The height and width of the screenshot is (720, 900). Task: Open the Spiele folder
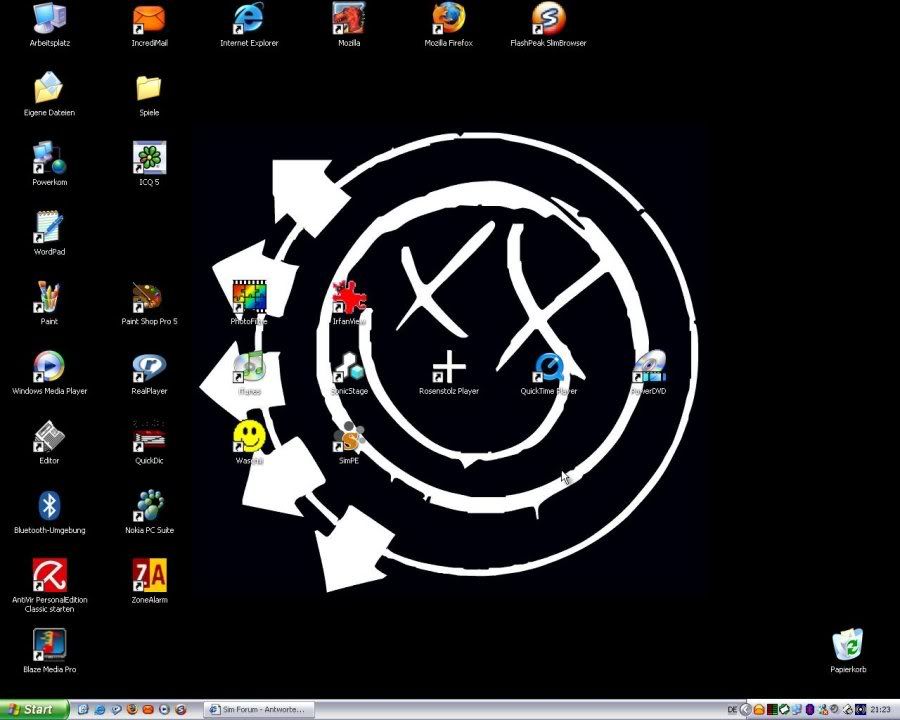[149, 89]
